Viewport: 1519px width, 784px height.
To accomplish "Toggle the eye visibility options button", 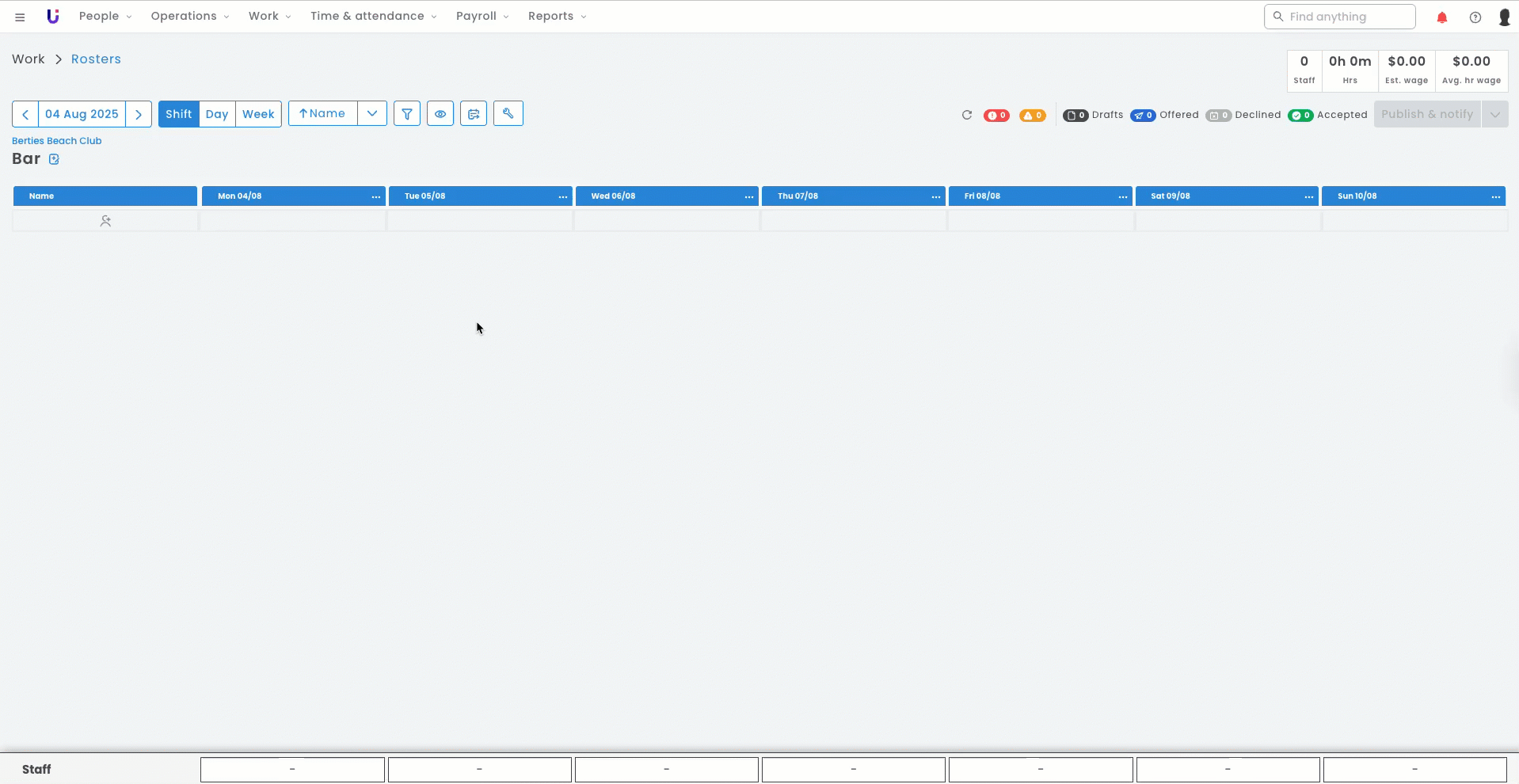I will [440, 114].
